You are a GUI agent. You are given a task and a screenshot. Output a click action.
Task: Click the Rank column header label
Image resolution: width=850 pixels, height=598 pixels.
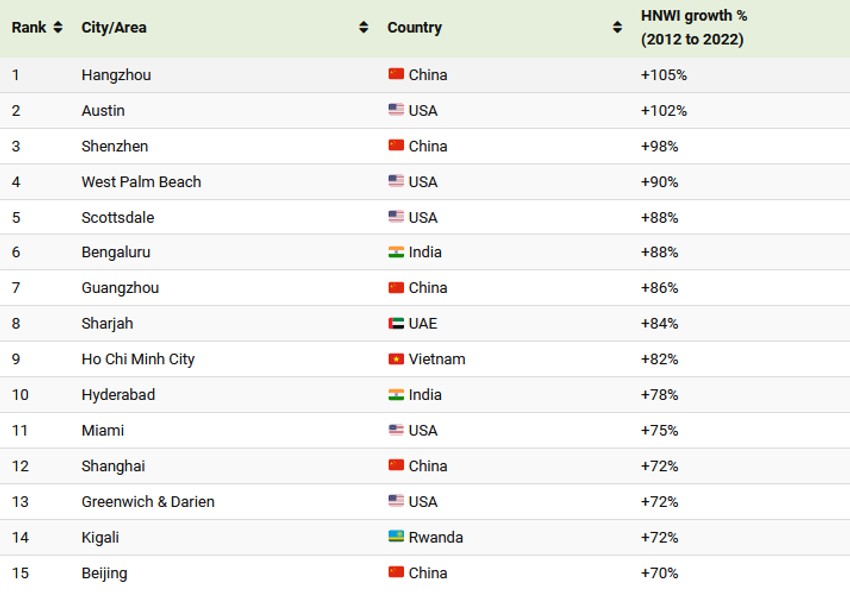pyautogui.click(x=29, y=28)
